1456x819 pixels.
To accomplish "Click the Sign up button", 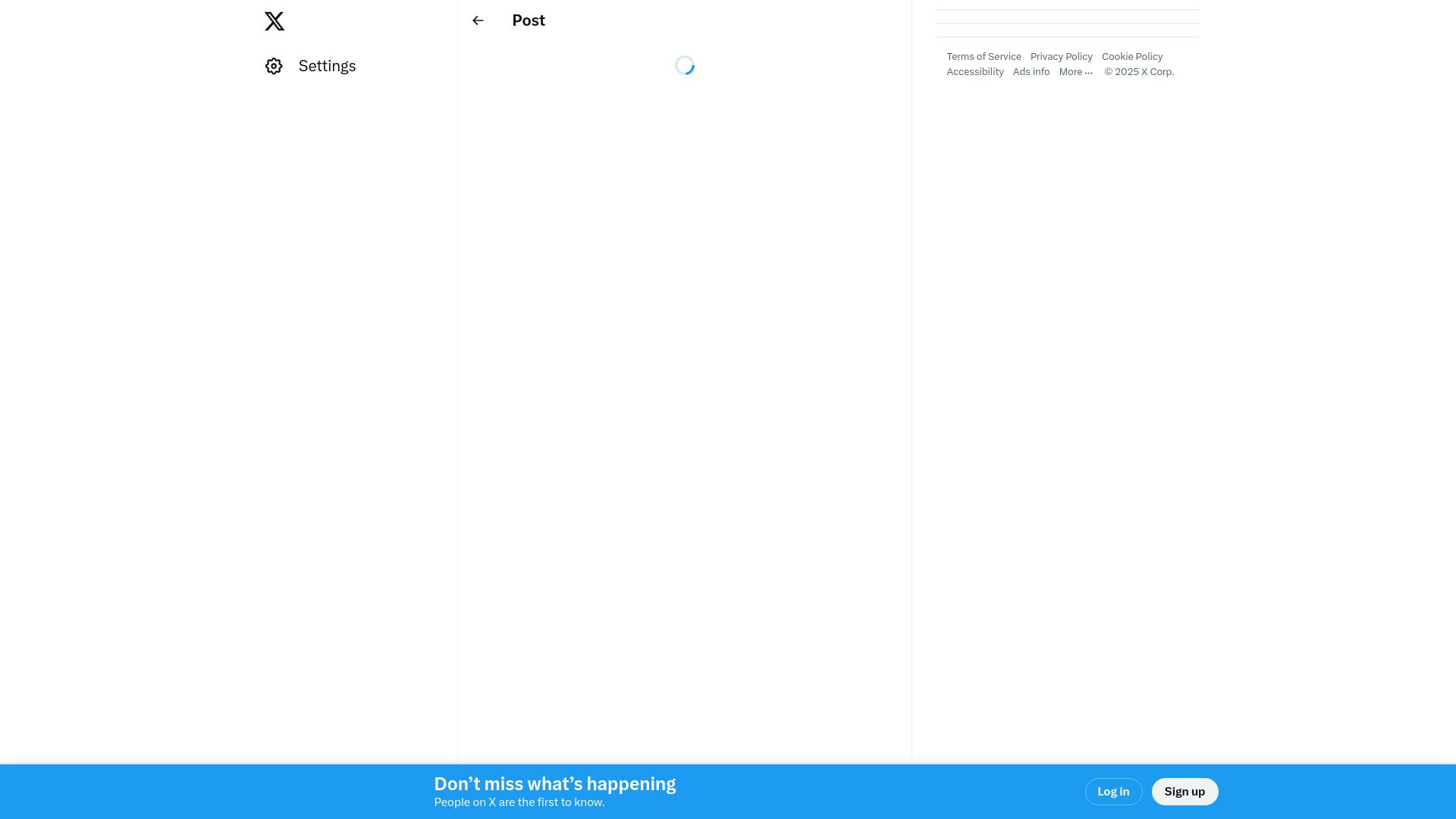I will [x=1185, y=792].
